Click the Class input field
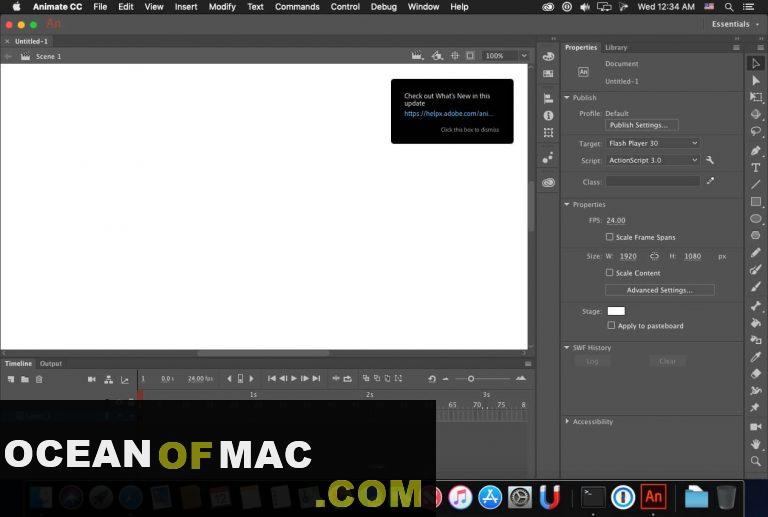Image resolution: width=768 pixels, height=517 pixels. pos(653,182)
